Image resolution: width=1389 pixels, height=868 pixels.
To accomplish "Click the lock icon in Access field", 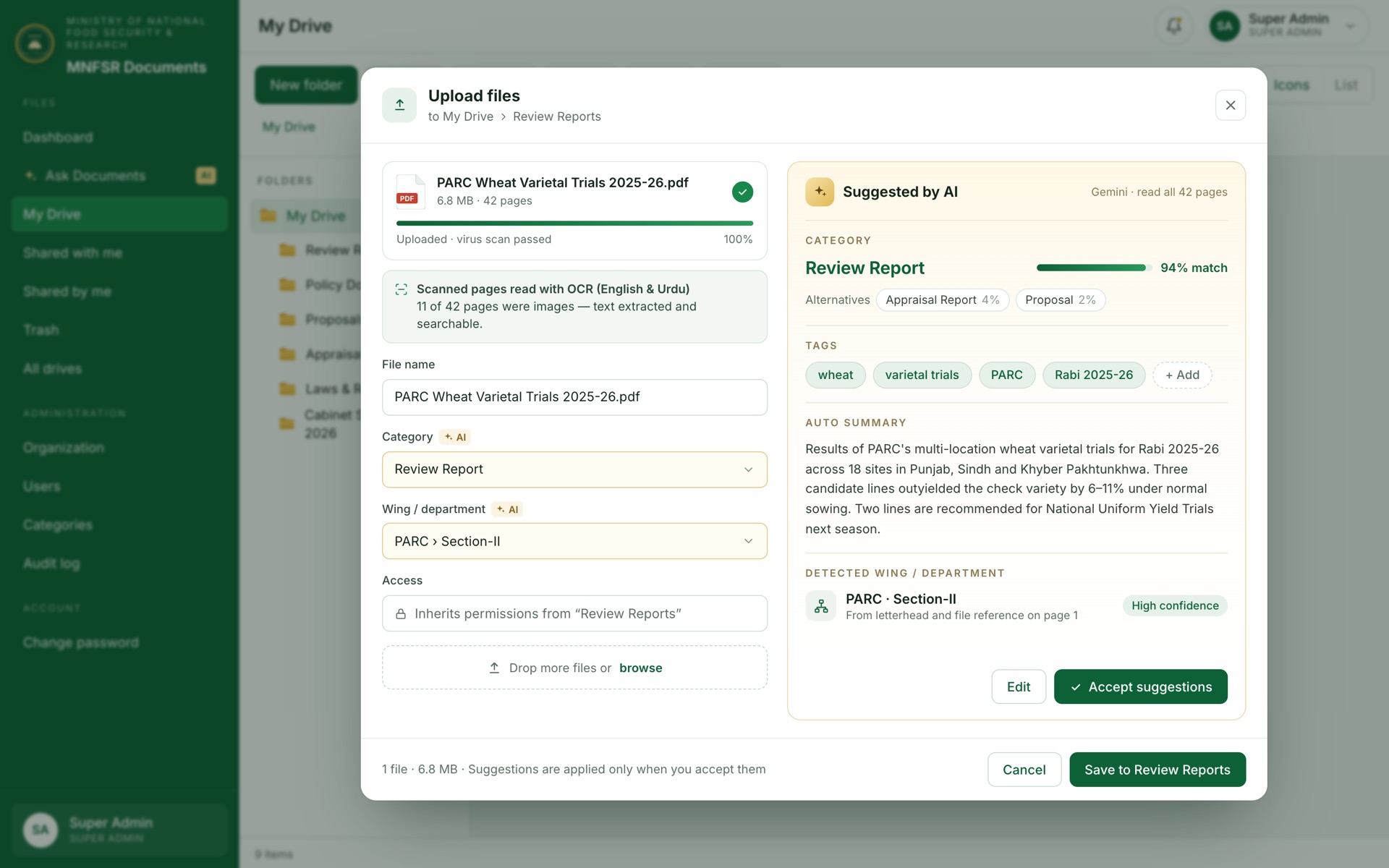I will 401,614.
